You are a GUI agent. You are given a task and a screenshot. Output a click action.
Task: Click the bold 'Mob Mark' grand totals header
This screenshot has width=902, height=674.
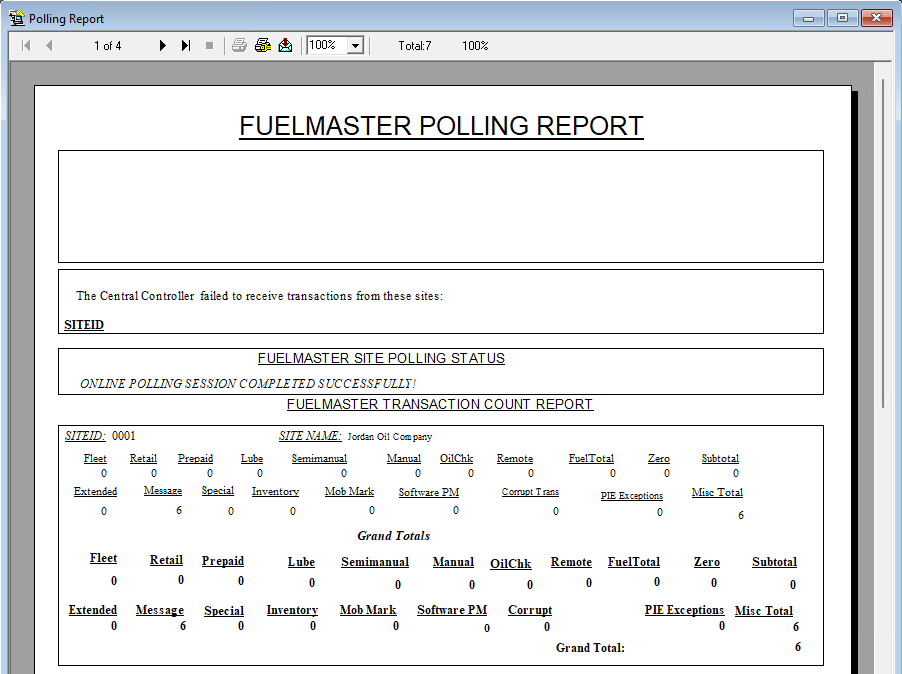(x=368, y=610)
